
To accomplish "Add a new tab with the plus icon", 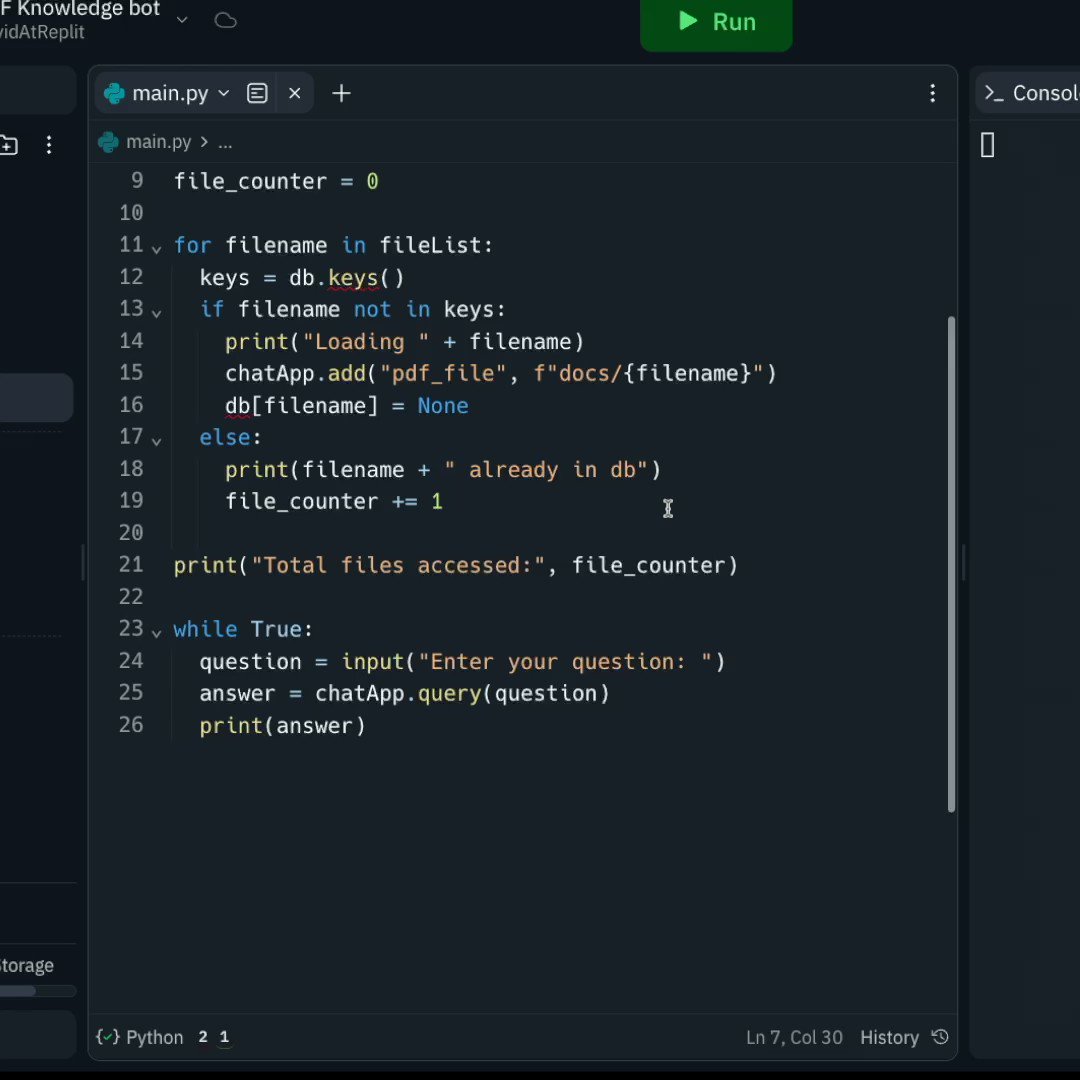I will 341,93.
